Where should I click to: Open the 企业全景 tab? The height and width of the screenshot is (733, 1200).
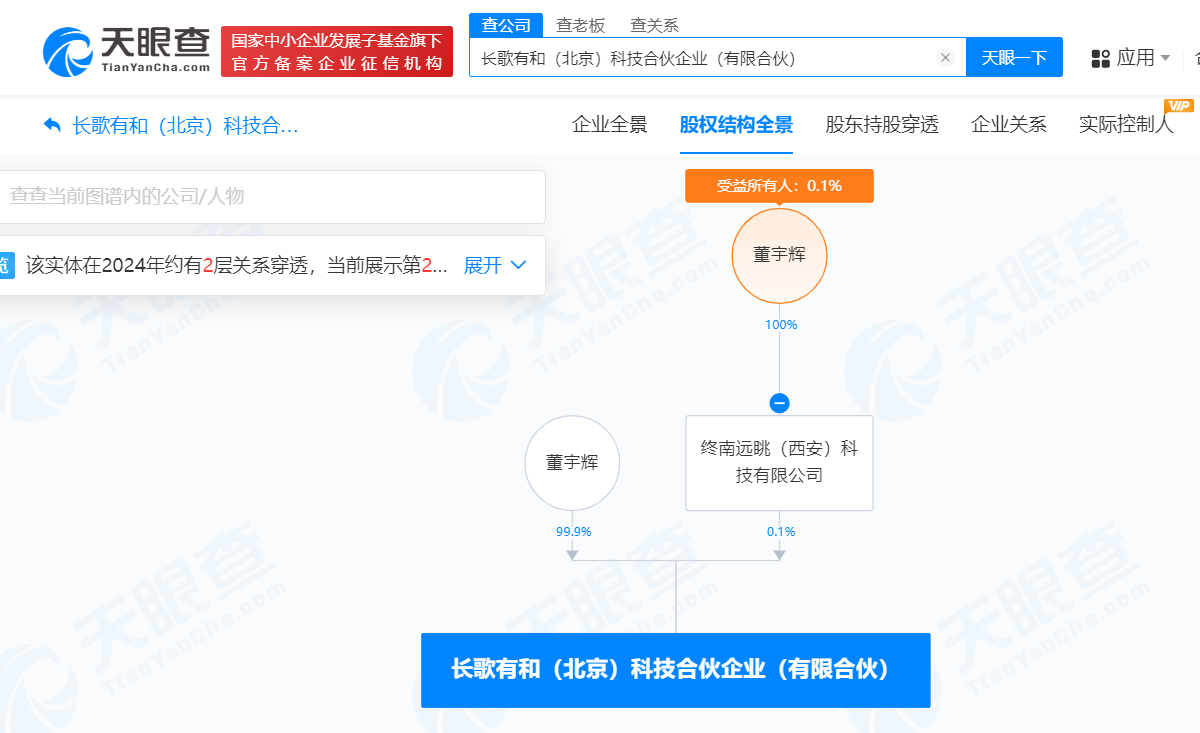click(610, 125)
